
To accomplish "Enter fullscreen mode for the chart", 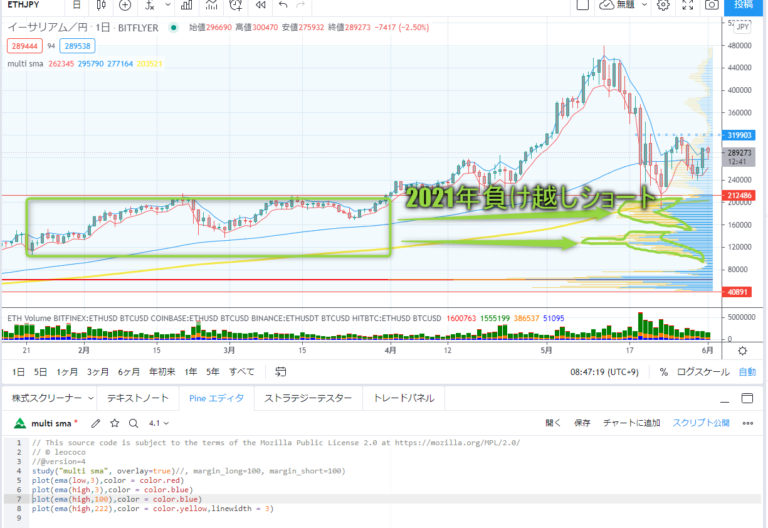I will click(686, 5).
